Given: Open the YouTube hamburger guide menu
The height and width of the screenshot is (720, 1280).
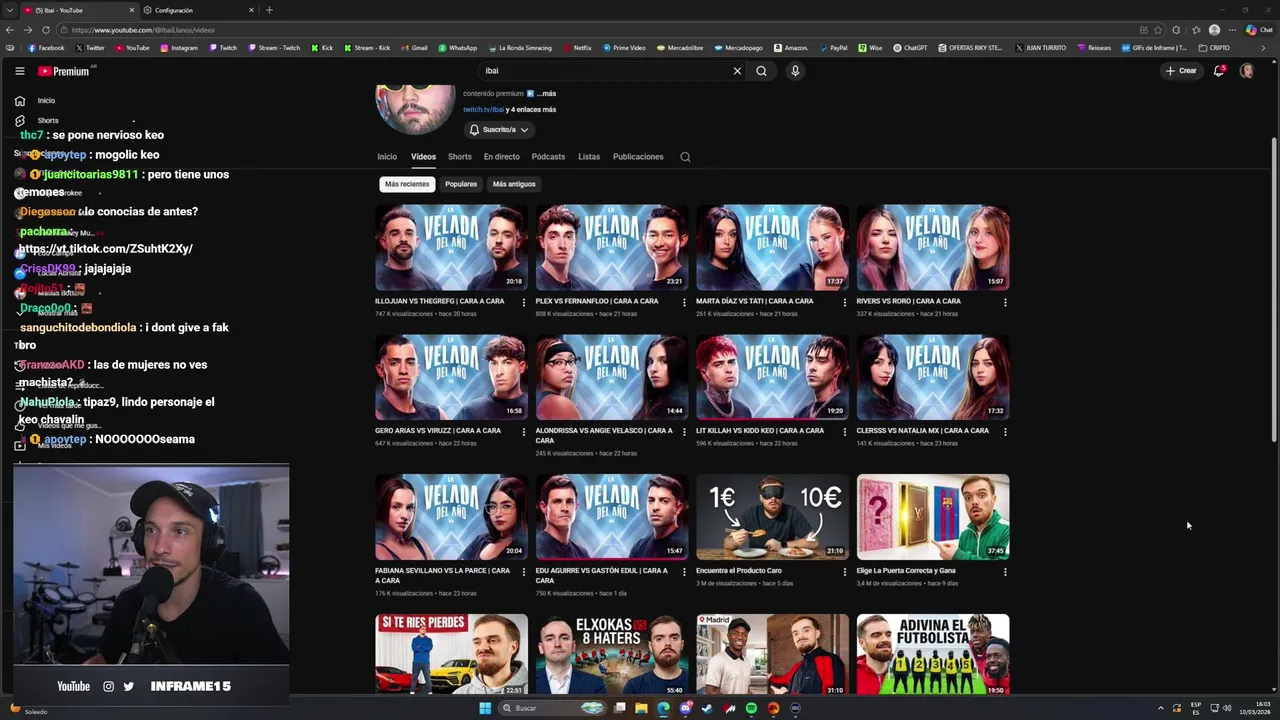Looking at the screenshot, I should click(19, 71).
